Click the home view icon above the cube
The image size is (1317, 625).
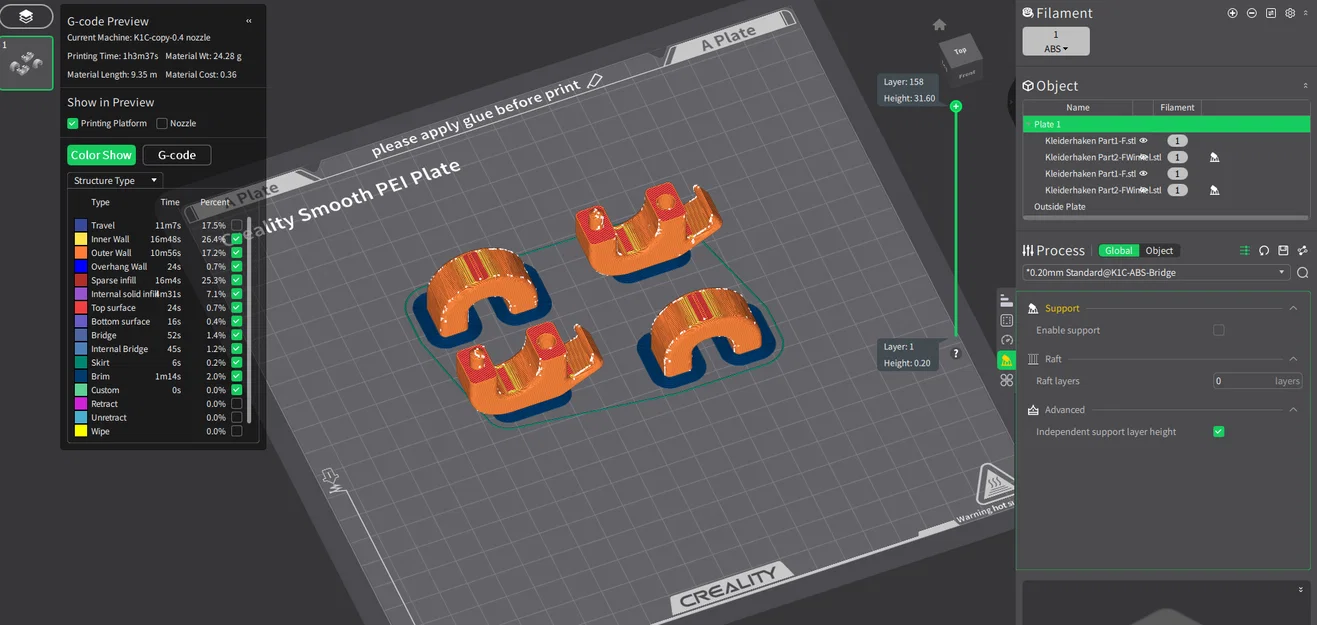(x=939, y=25)
